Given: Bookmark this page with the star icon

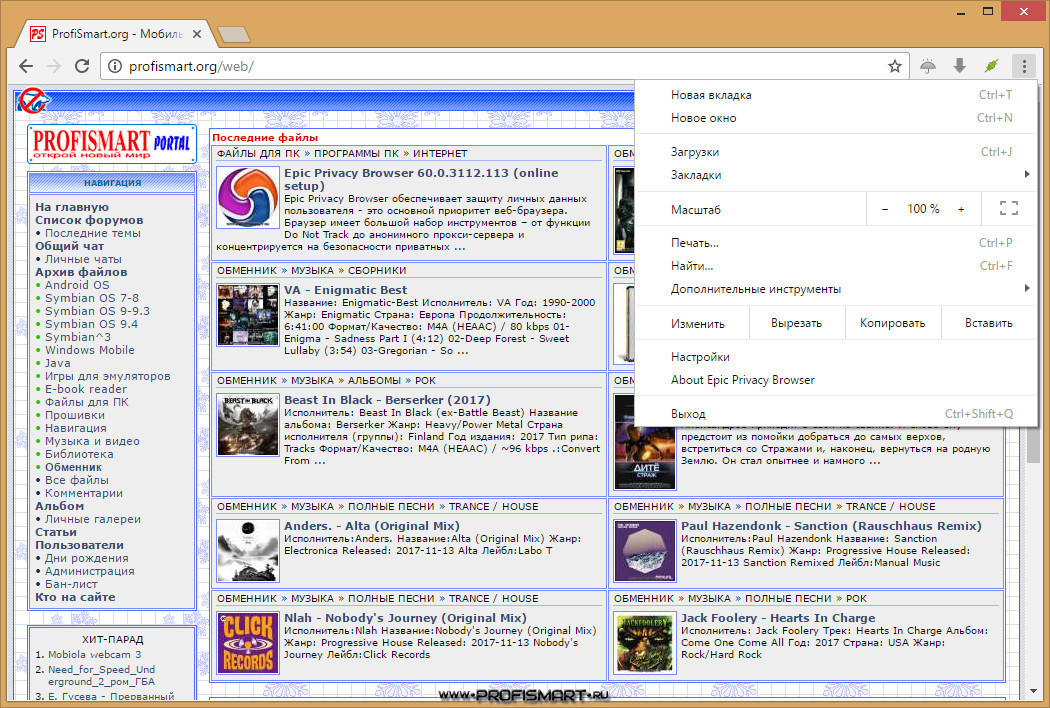Looking at the screenshot, I should coord(893,65).
